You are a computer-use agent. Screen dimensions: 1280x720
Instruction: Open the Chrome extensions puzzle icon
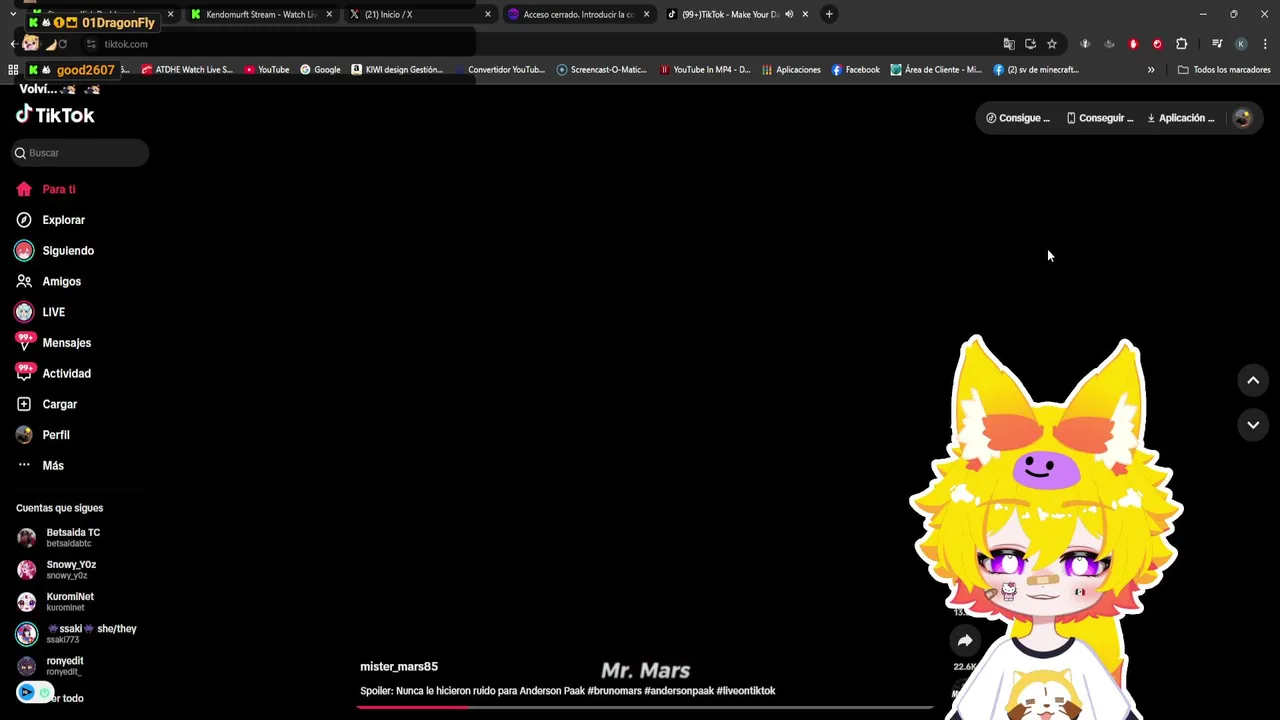[x=1182, y=44]
